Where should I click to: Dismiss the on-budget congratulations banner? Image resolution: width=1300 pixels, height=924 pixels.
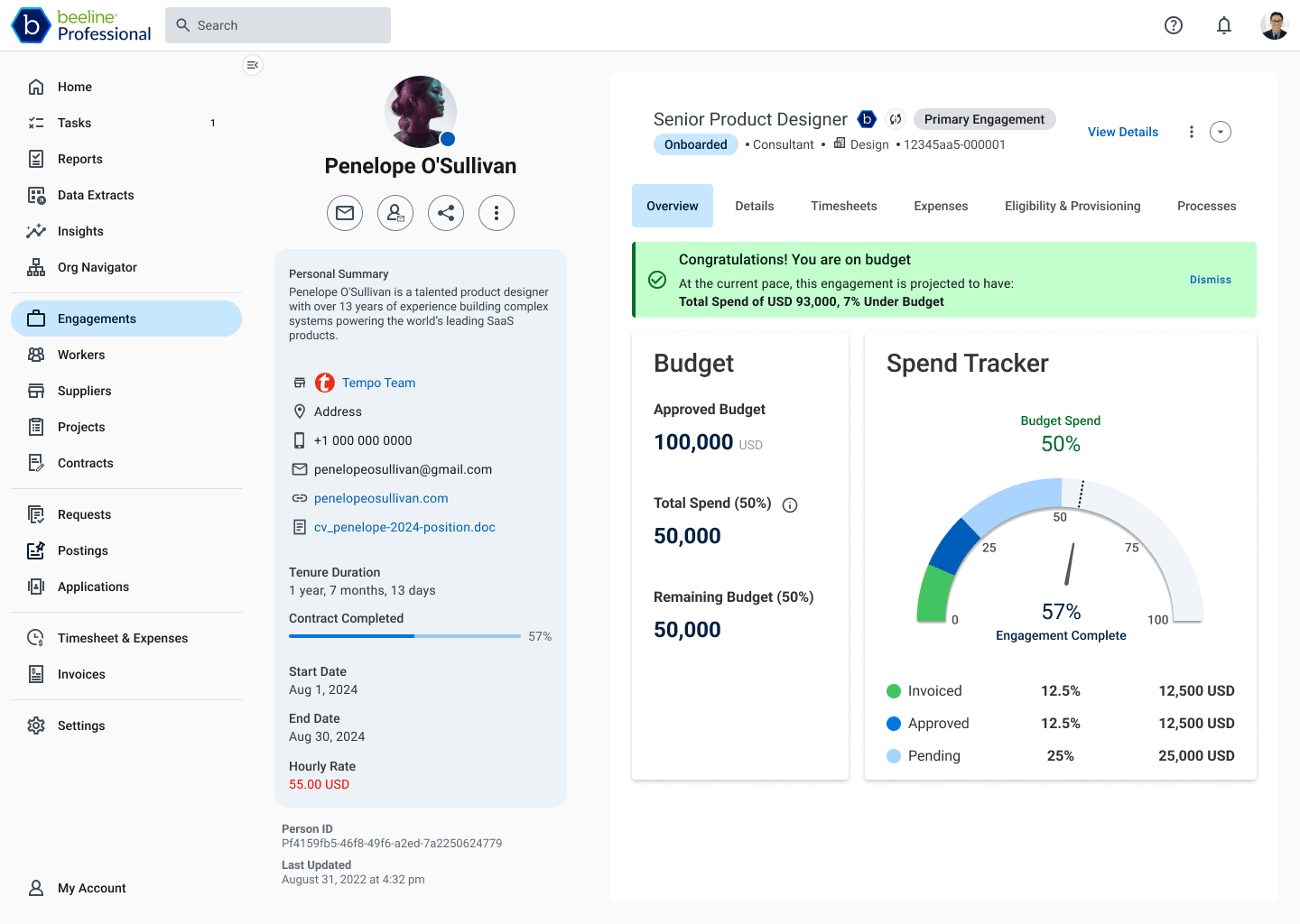[x=1210, y=280]
